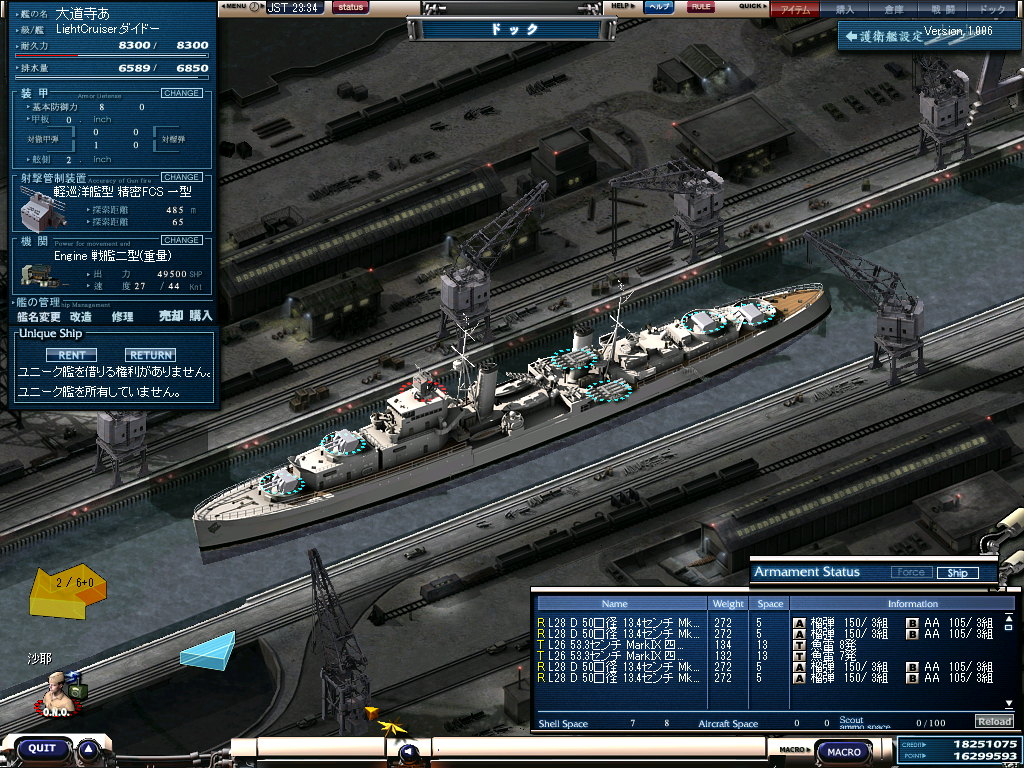Switch Armament Status to Force view
Screen dimensions: 1024x768
[x=910, y=573]
